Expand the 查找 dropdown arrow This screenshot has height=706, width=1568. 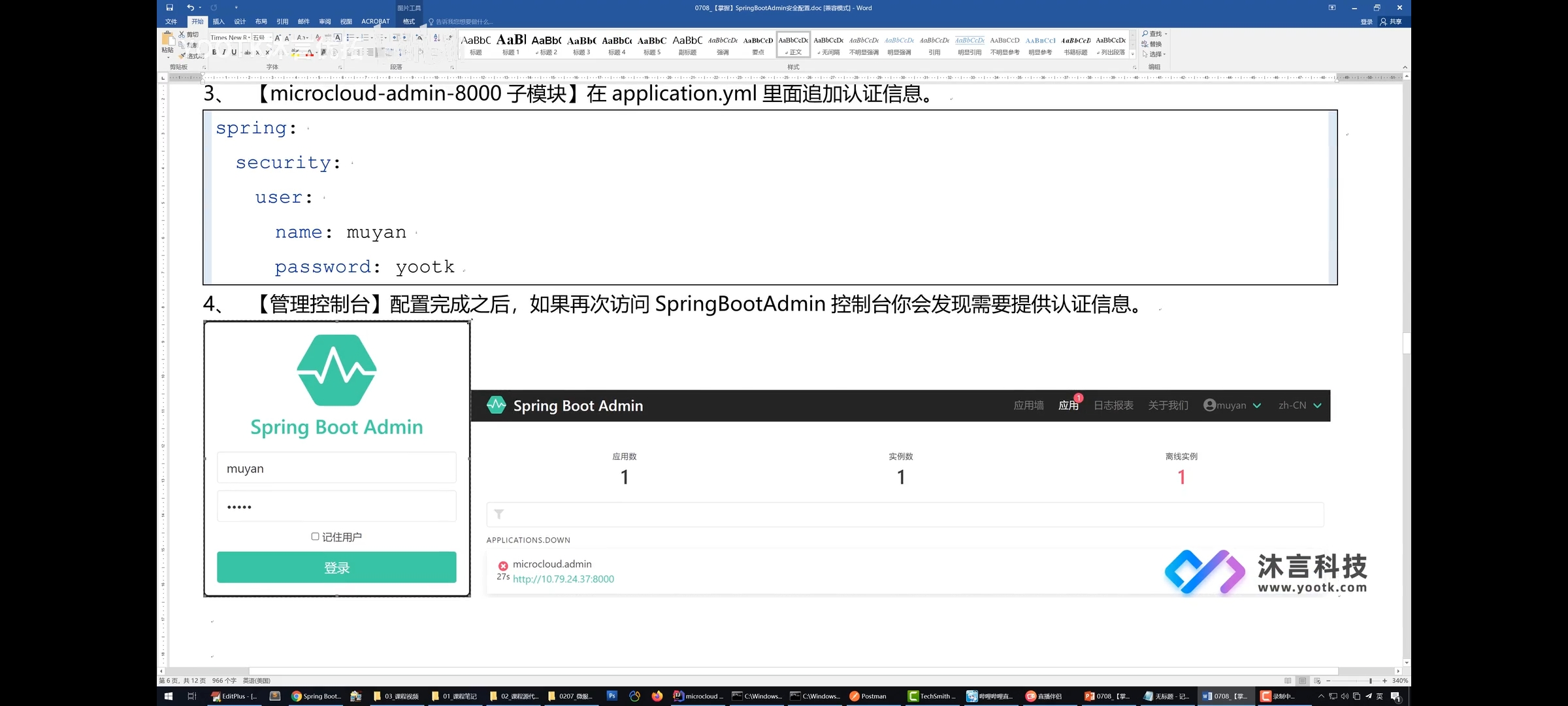coord(1166,34)
